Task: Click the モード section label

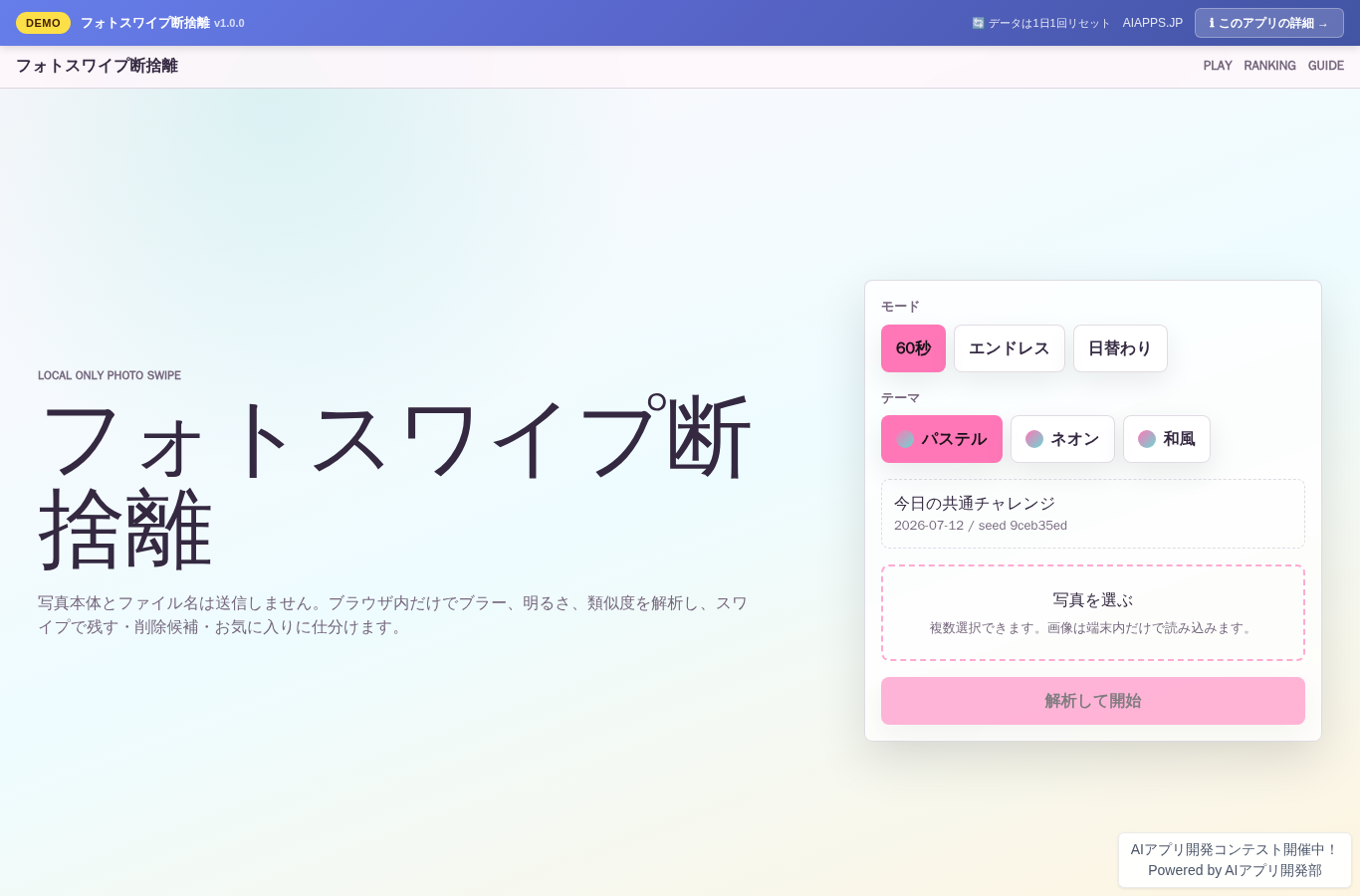Action: tap(900, 307)
